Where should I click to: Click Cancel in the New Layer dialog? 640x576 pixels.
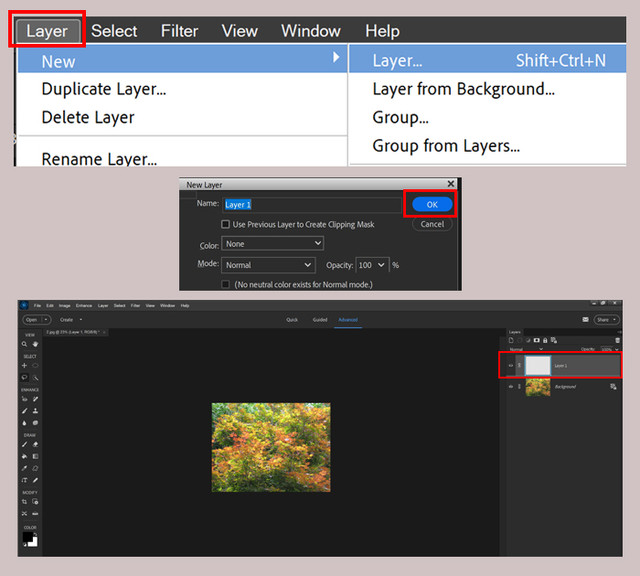432,224
